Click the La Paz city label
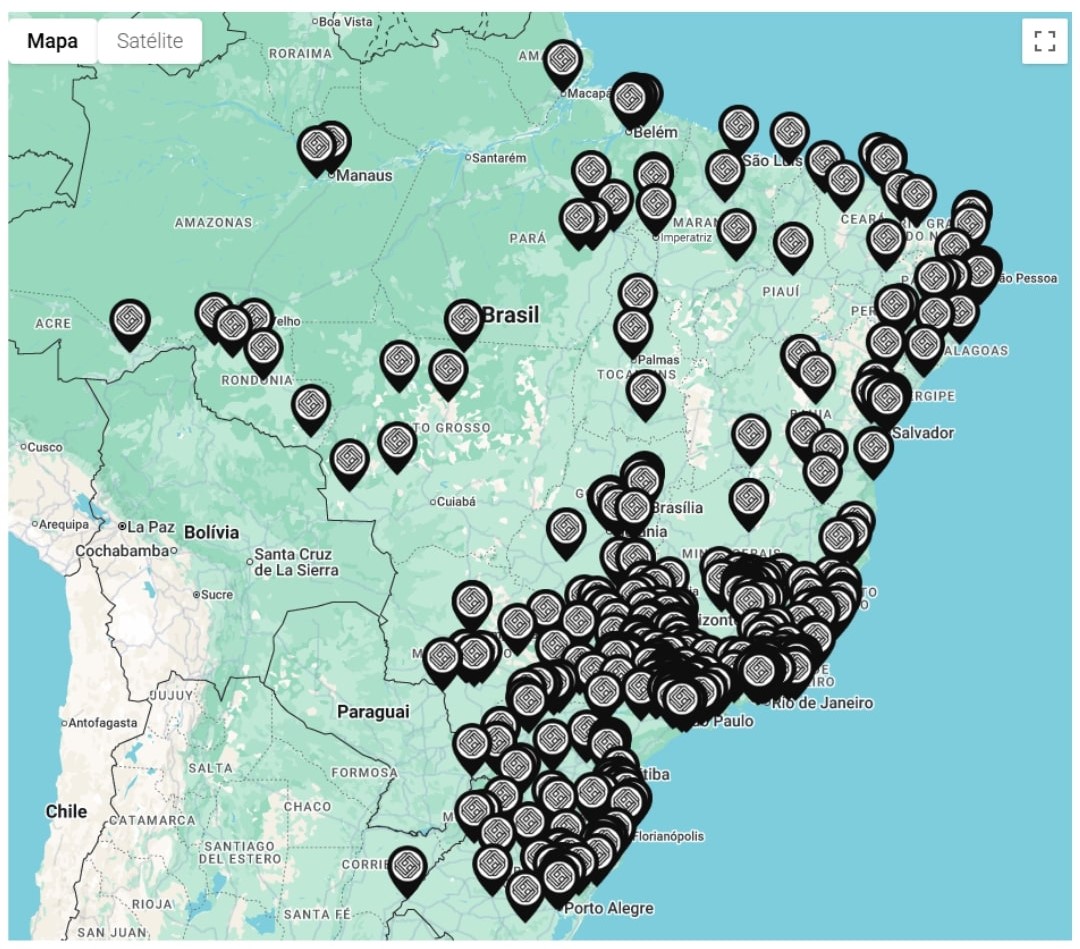The image size is (1080, 949). (151, 526)
